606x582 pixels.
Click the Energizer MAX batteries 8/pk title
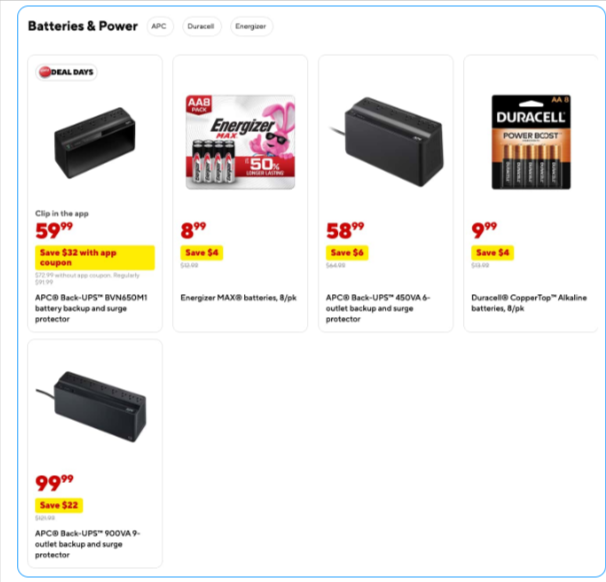pos(234,297)
